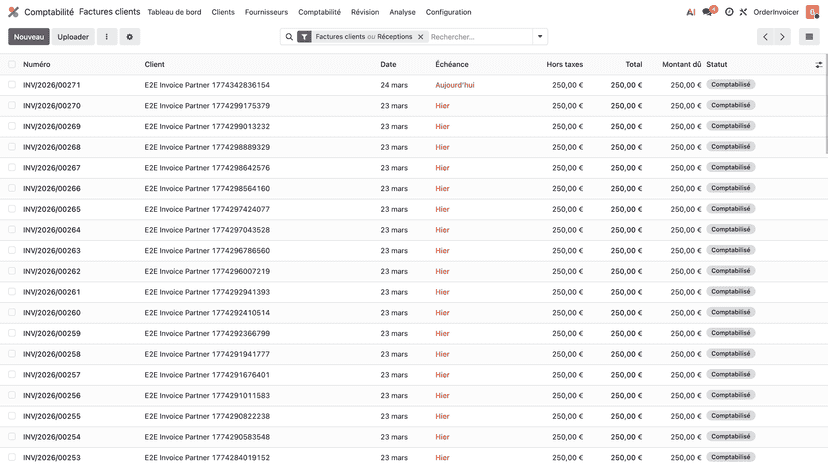The height and width of the screenshot is (466, 828).
Task: Sort by the Montant dû column header
Action: point(681,64)
